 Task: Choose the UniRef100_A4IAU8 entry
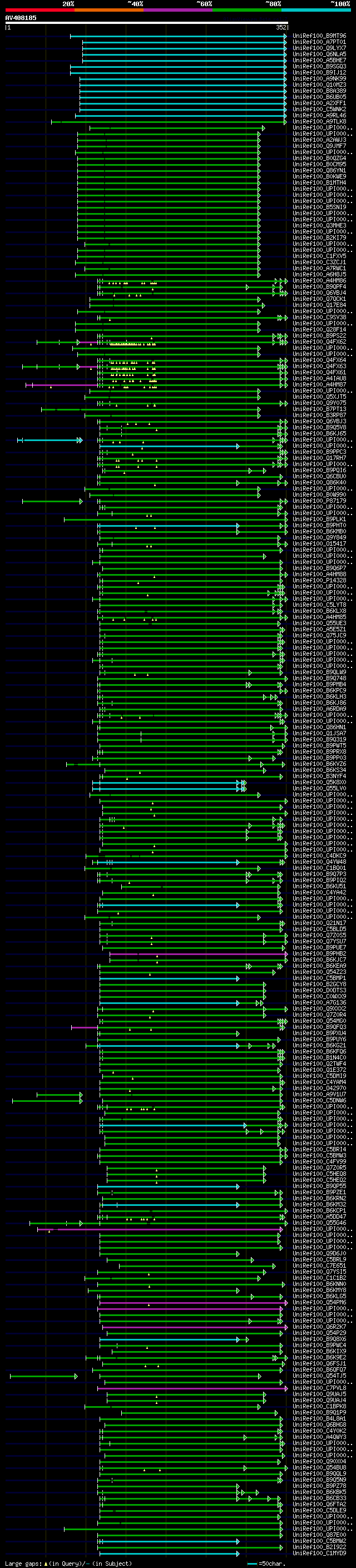319,379
